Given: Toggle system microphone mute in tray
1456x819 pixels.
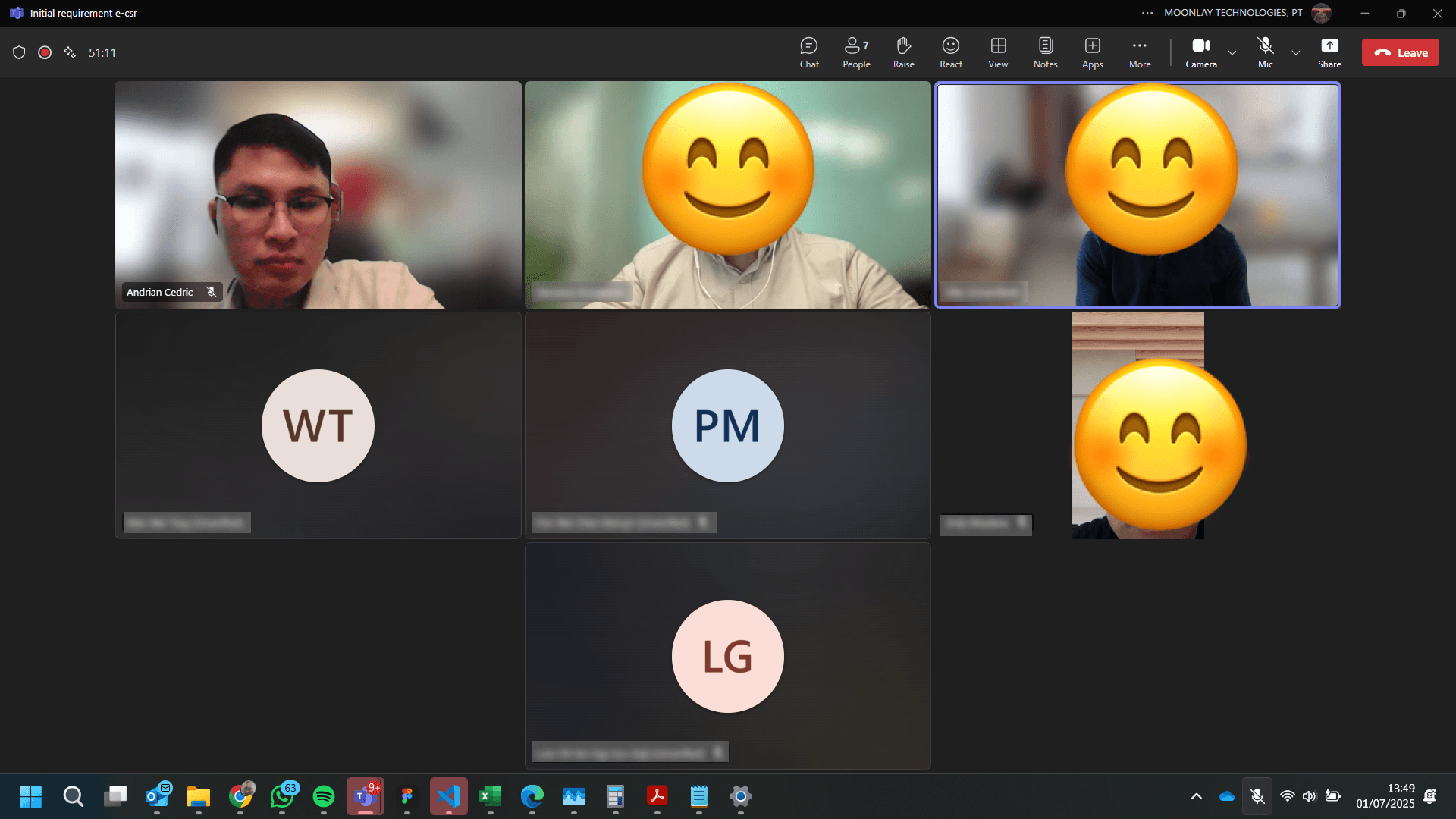Looking at the screenshot, I should [x=1257, y=796].
